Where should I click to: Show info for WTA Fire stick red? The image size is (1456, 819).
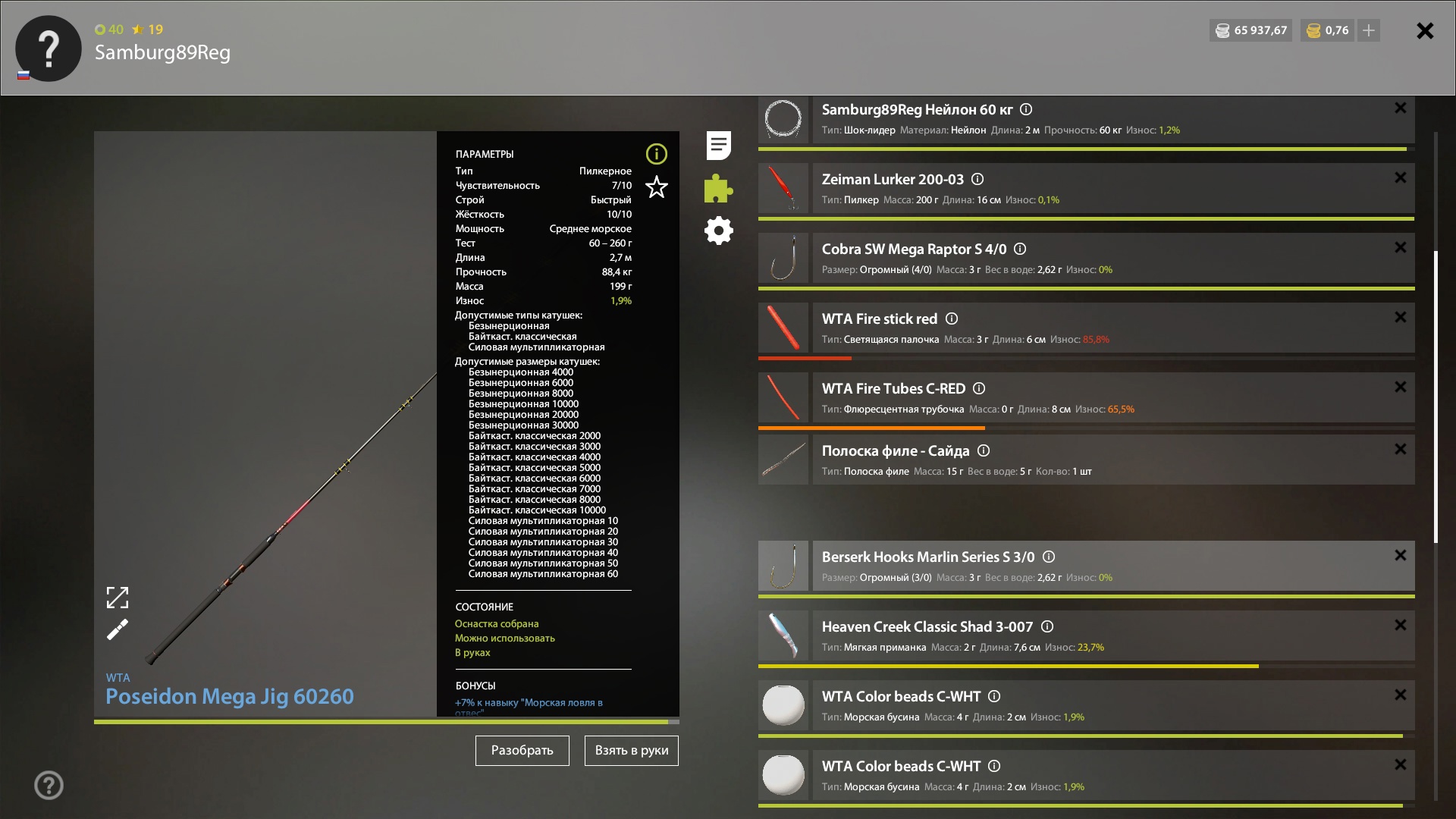(x=952, y=318)
